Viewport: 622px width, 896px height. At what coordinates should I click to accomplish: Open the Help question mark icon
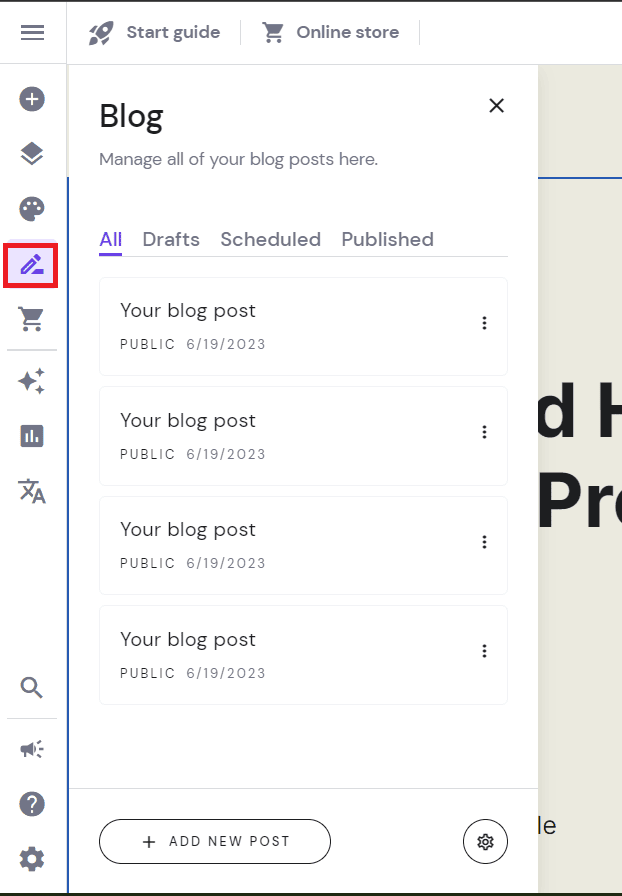[x=31, y=804]
